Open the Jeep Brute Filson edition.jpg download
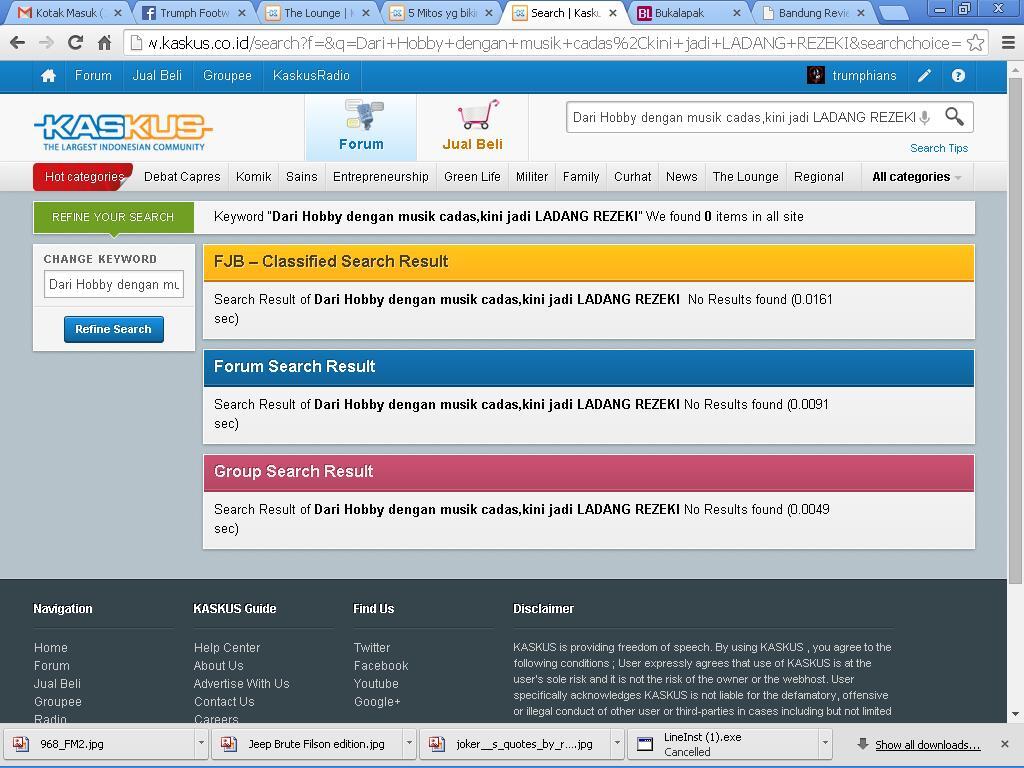 pyautogui.click(x=307, y=744)
